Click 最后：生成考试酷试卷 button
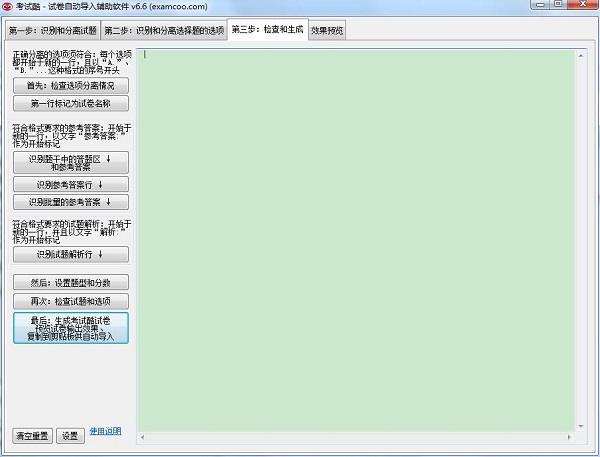Image resolution: width=600 pixels, height=457 pixels. click(71, 328)
